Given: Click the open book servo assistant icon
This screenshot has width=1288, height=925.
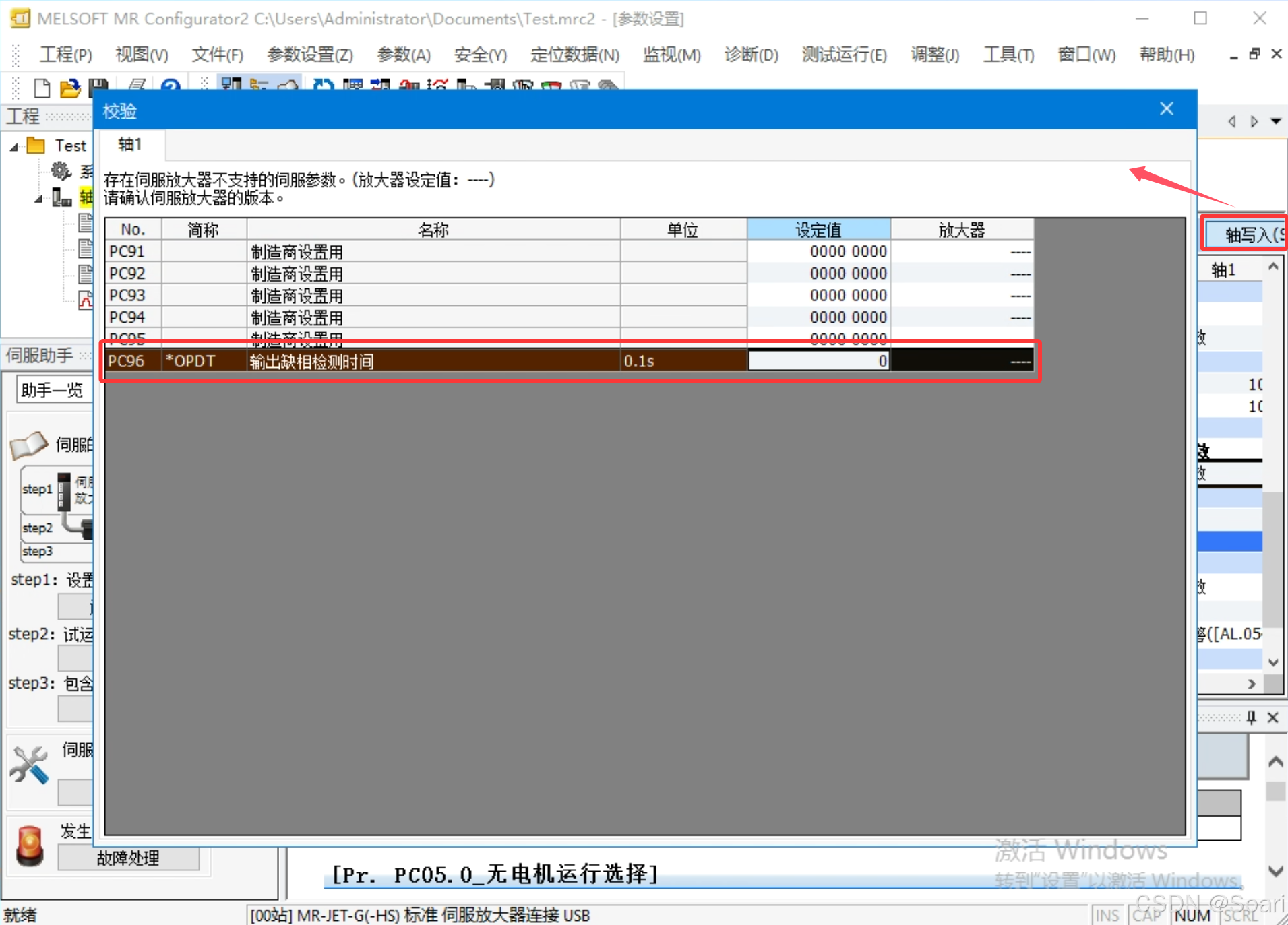Looking at the screenshot, I should click(30, 445).
